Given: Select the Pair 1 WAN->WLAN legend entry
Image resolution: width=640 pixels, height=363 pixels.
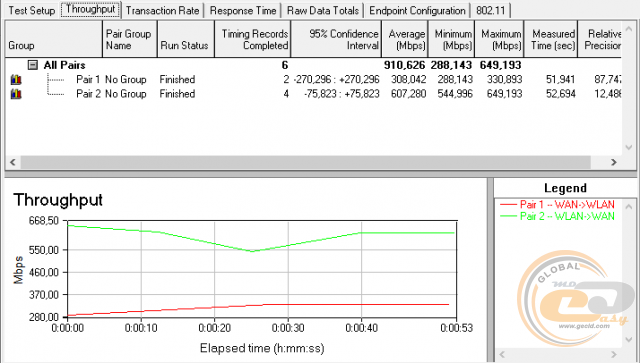Looking at the screenshot, I should pyautogui.click(x=557, y=204).
